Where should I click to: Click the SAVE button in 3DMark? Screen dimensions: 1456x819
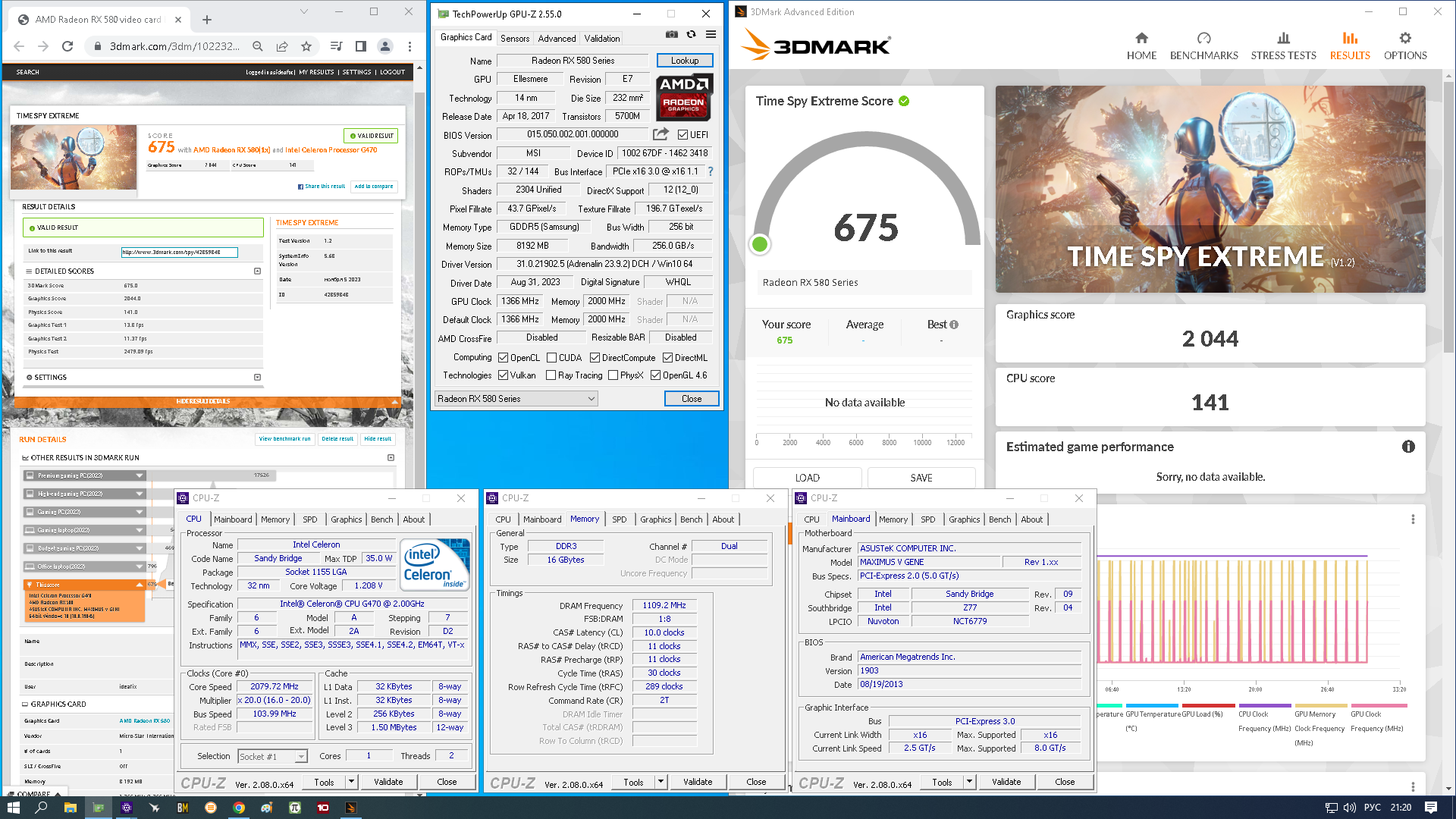pyautogui.click(x=921, y=478)
